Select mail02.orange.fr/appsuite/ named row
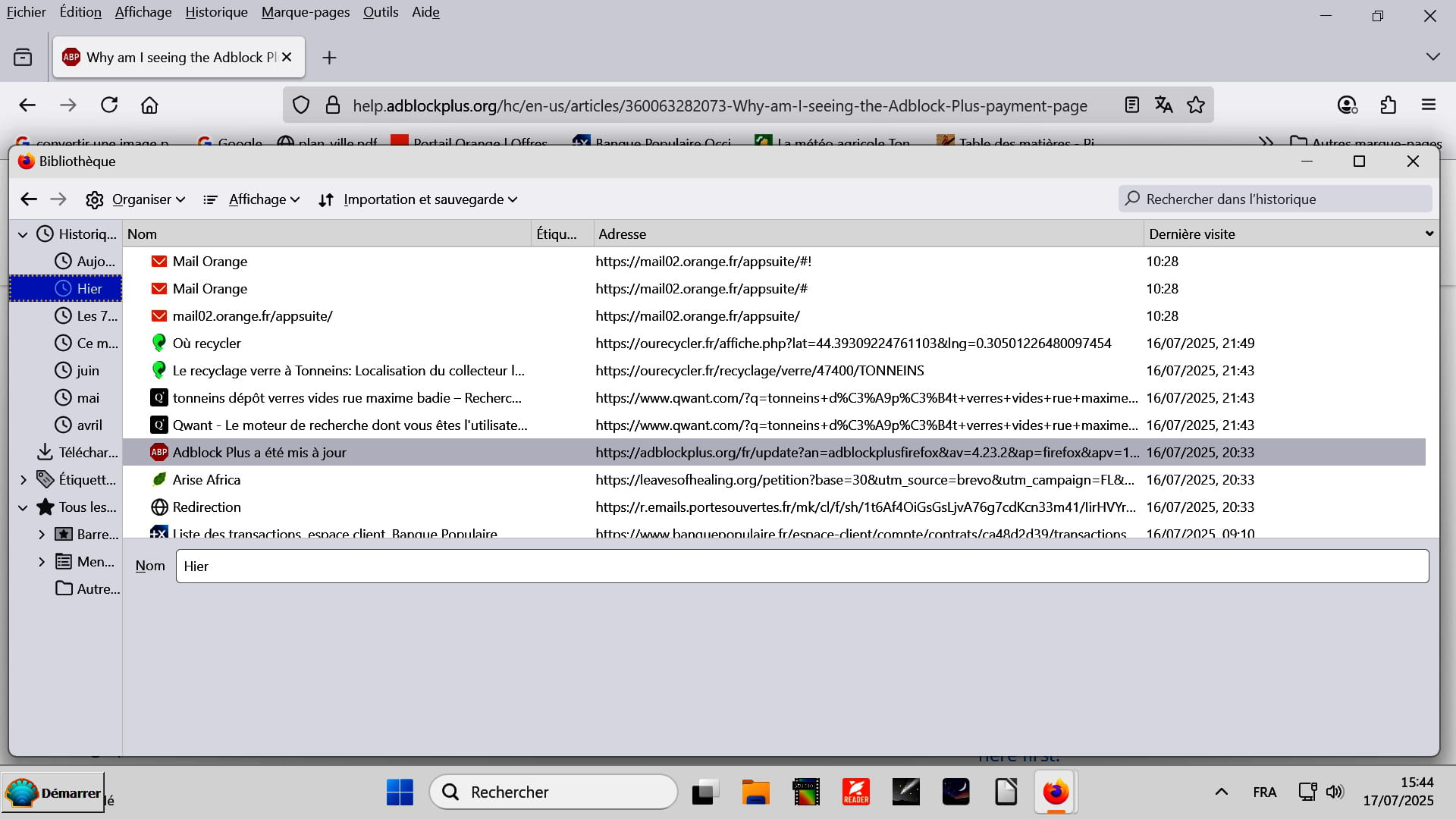The image size is (1456, 819). click(773, 316)
